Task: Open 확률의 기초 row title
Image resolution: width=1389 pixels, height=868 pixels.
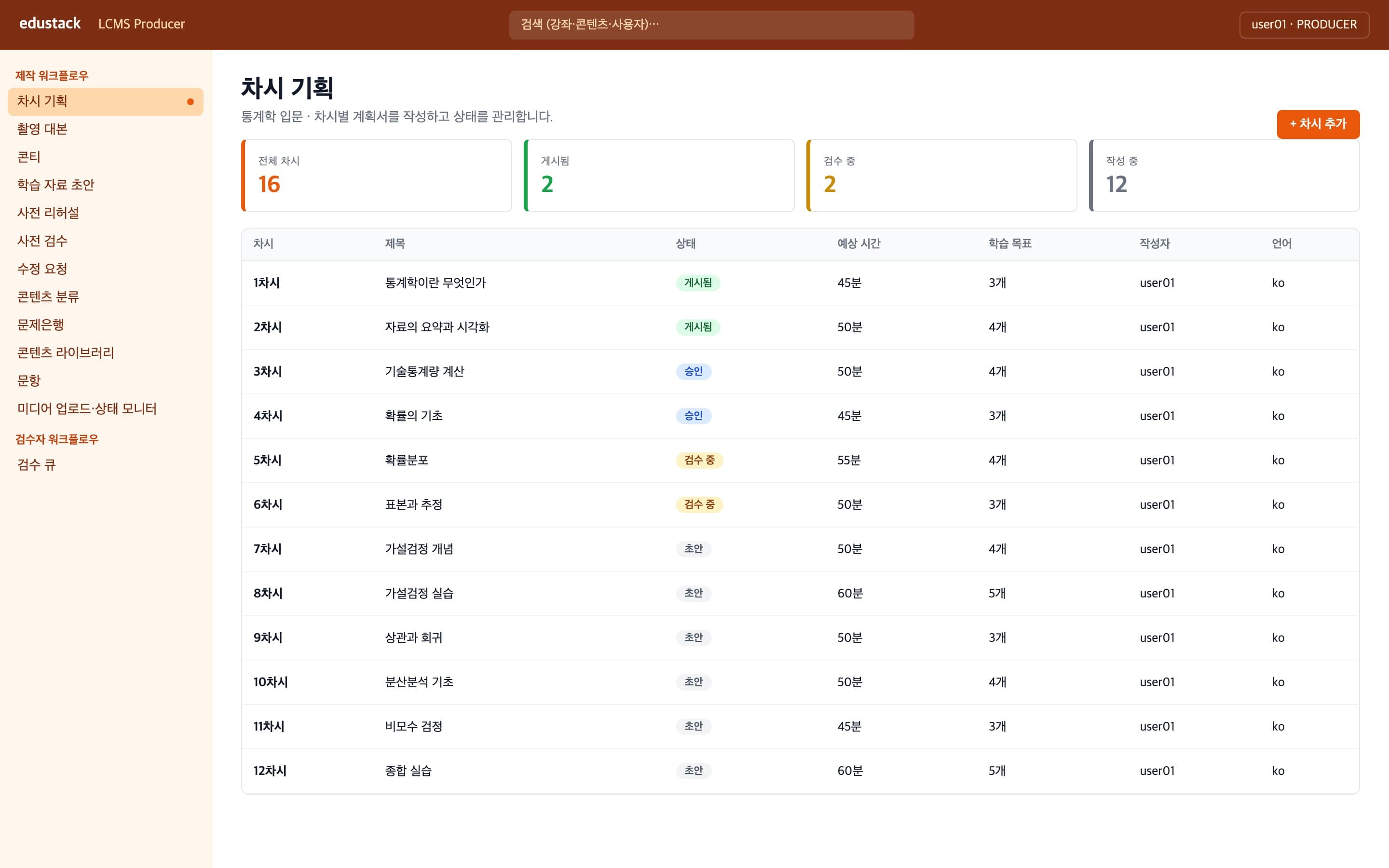Action: pos(413,416)
